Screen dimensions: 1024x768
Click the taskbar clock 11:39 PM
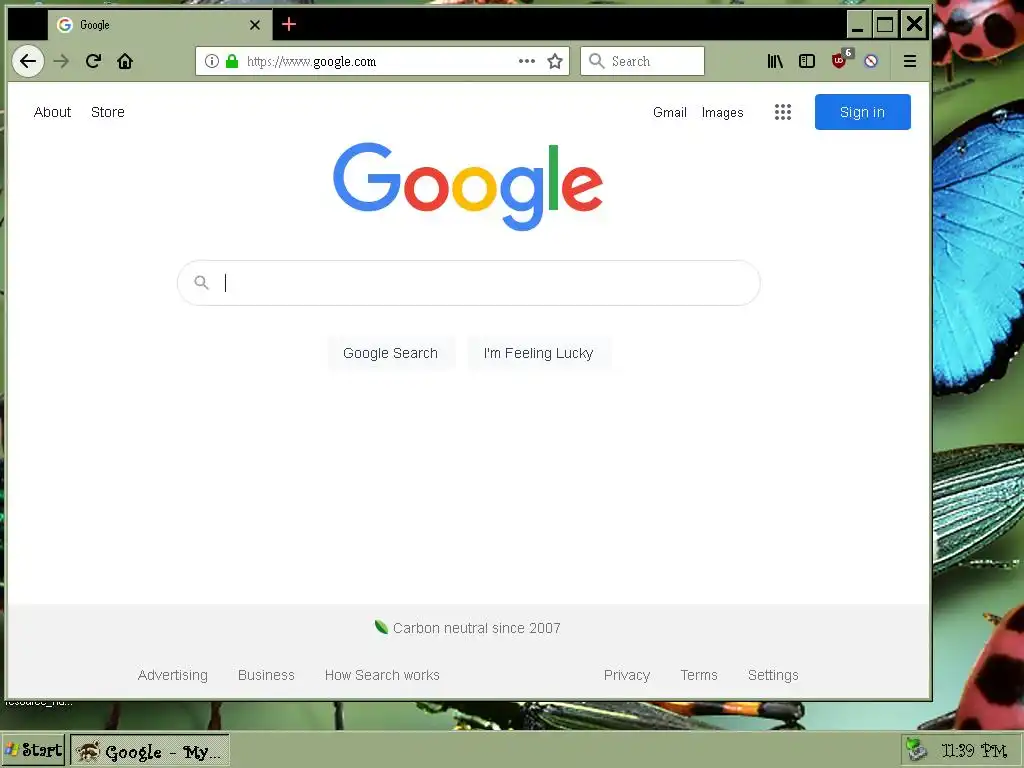pos(974,750)
